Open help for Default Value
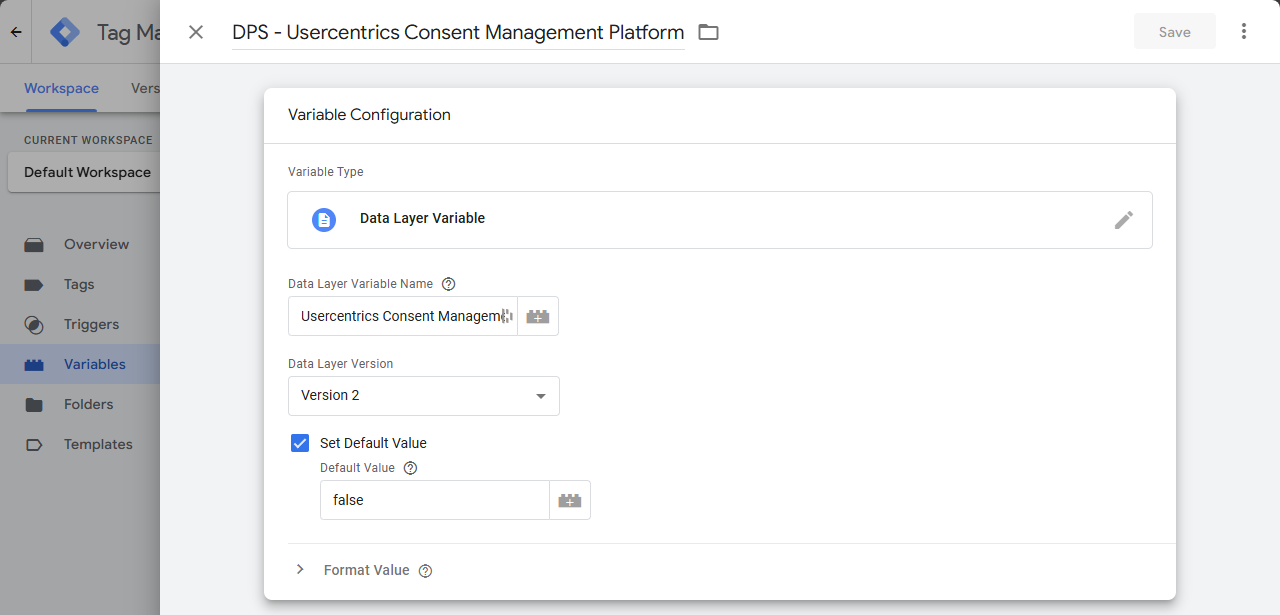The width and height of the screenshot is (1280, 615). pos(410,468)
